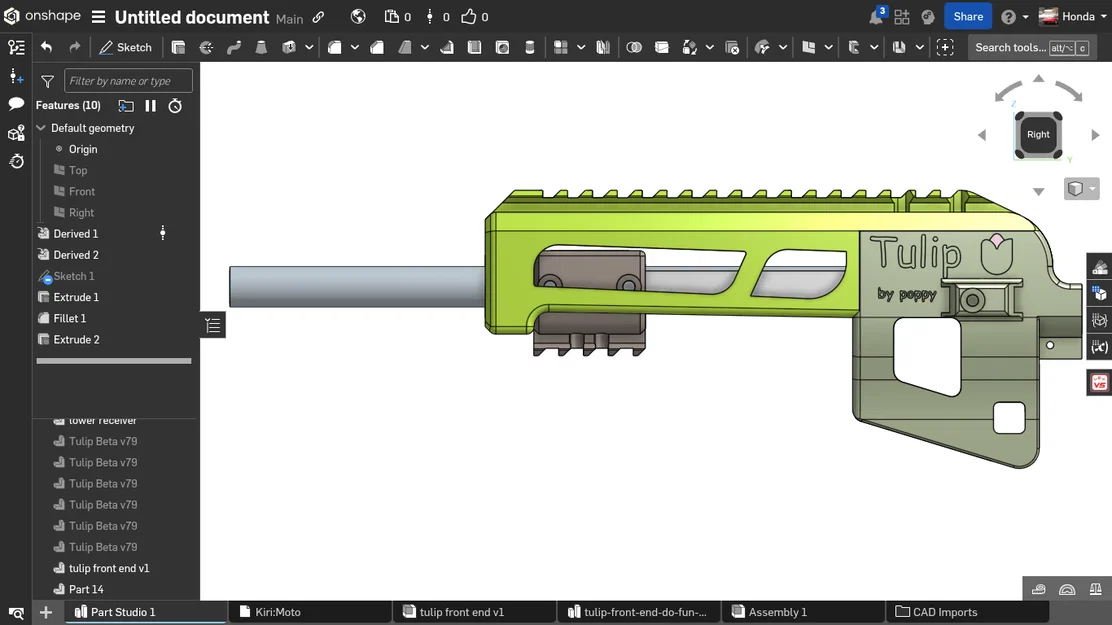The width and height of the screenshot is (1112, 625).
Task: Open the view display options cube dropdown
Action: 1082,189
